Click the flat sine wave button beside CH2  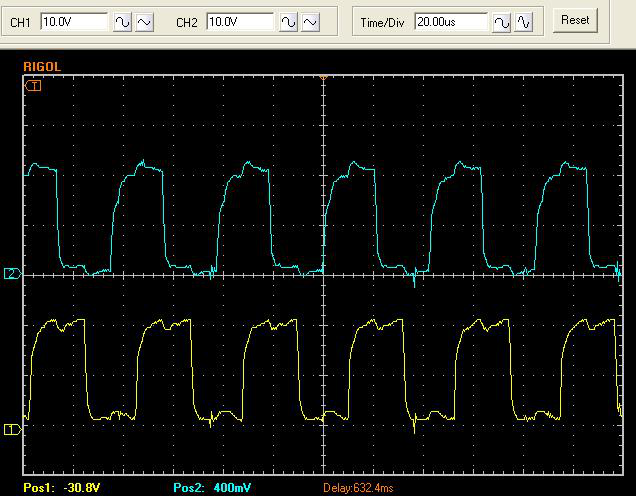[x=310, y=22]
